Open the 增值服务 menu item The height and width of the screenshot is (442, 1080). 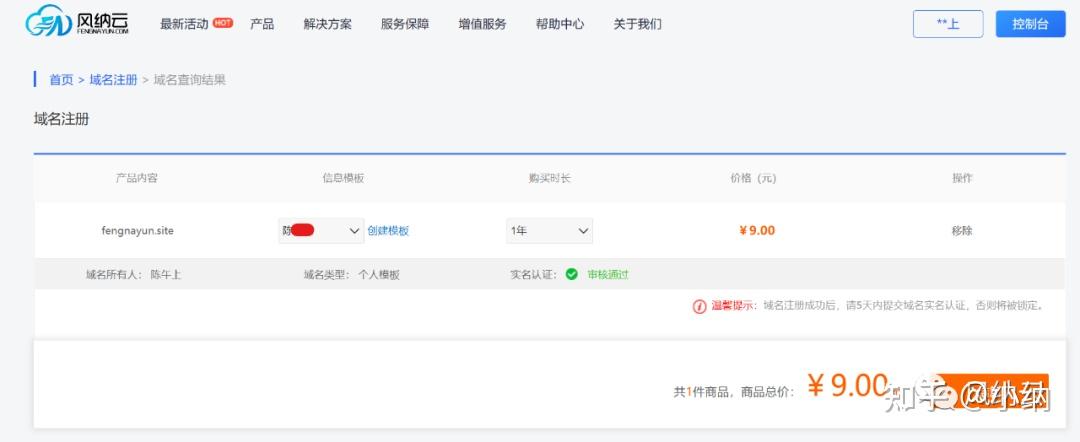tap(482, 24)
